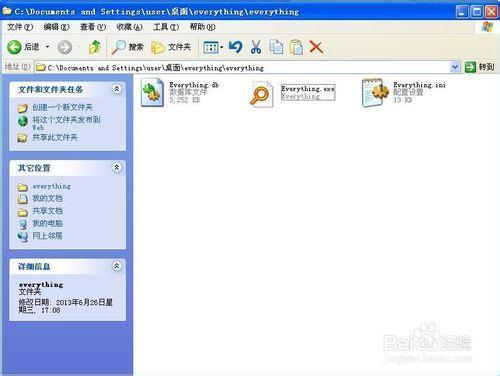500x376 pixels.
Task: Click the Copy documents icon
Action: (276, 47)
